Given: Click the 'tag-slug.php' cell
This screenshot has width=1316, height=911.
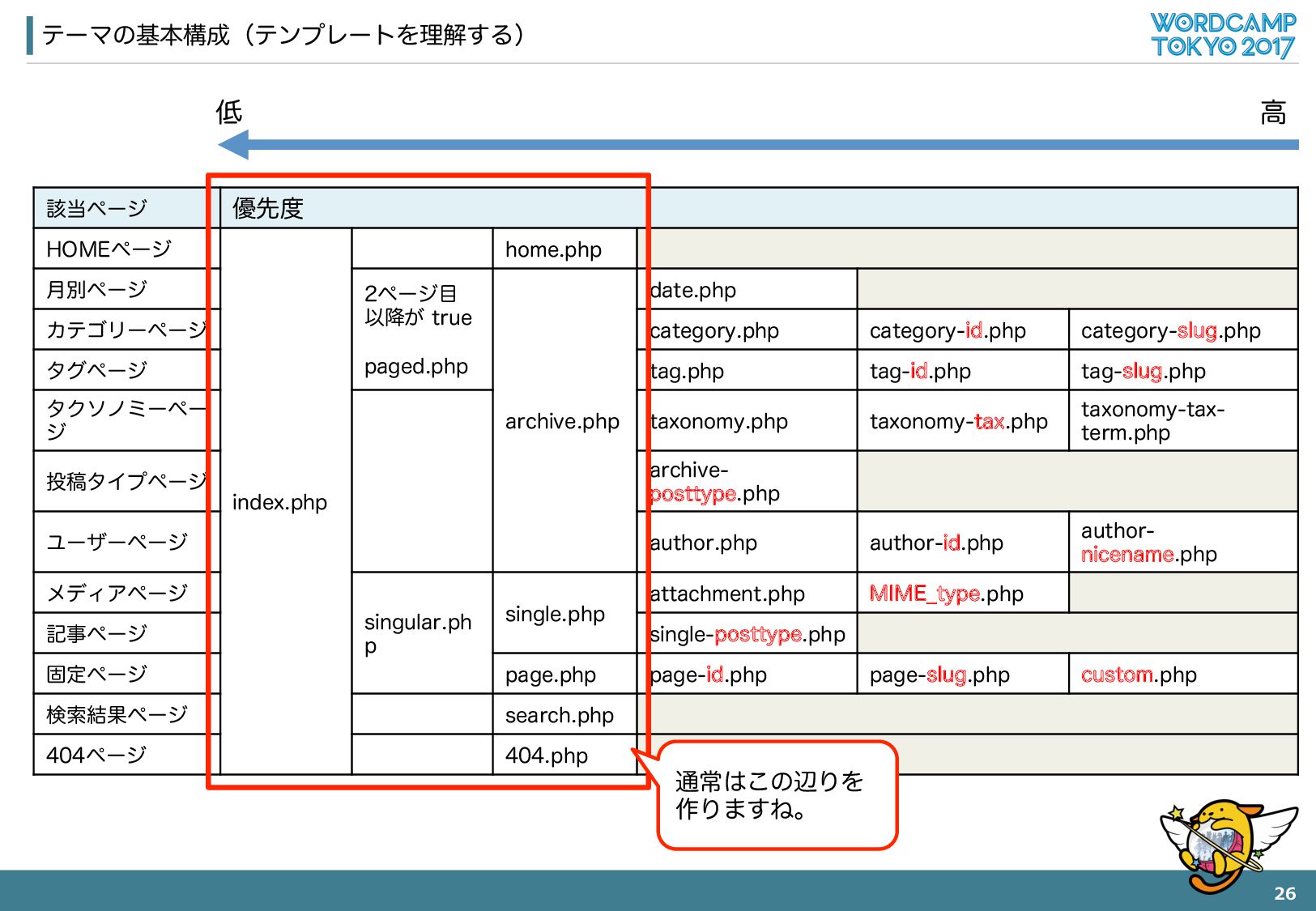Looking at the screenshot, I should tap(1183, 370).
